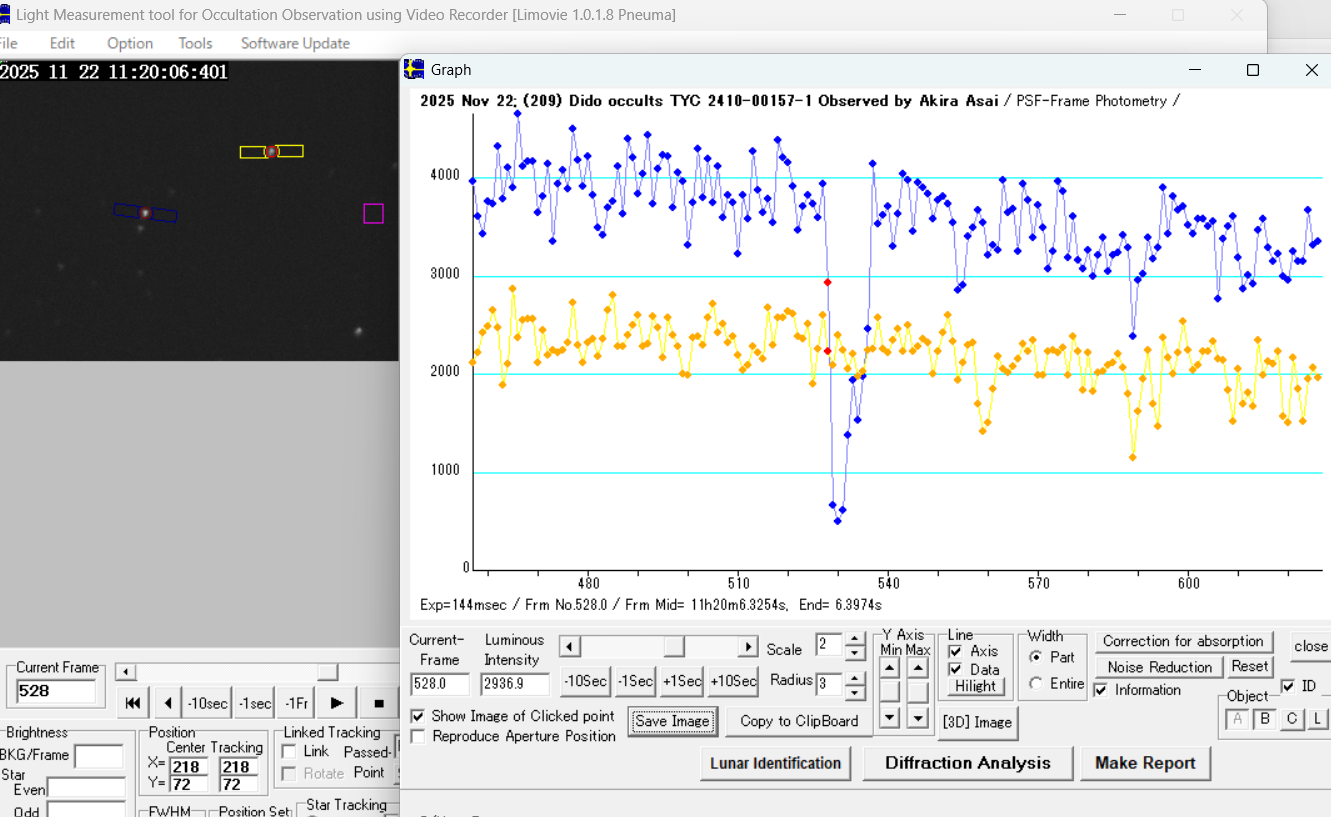Click graph scrollbar right arrow

click(747, 647)
